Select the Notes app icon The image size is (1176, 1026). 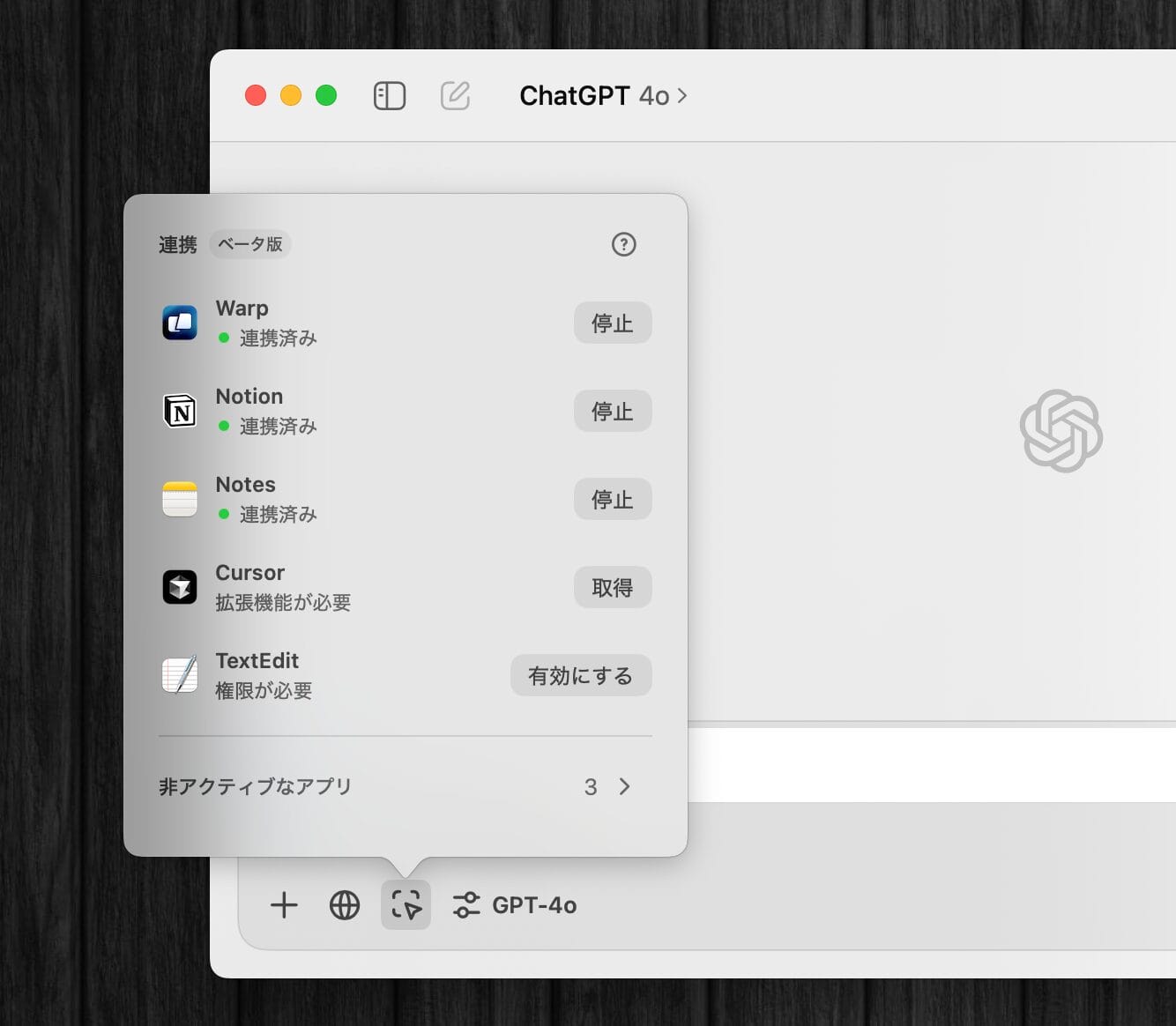tap(180, 499)
